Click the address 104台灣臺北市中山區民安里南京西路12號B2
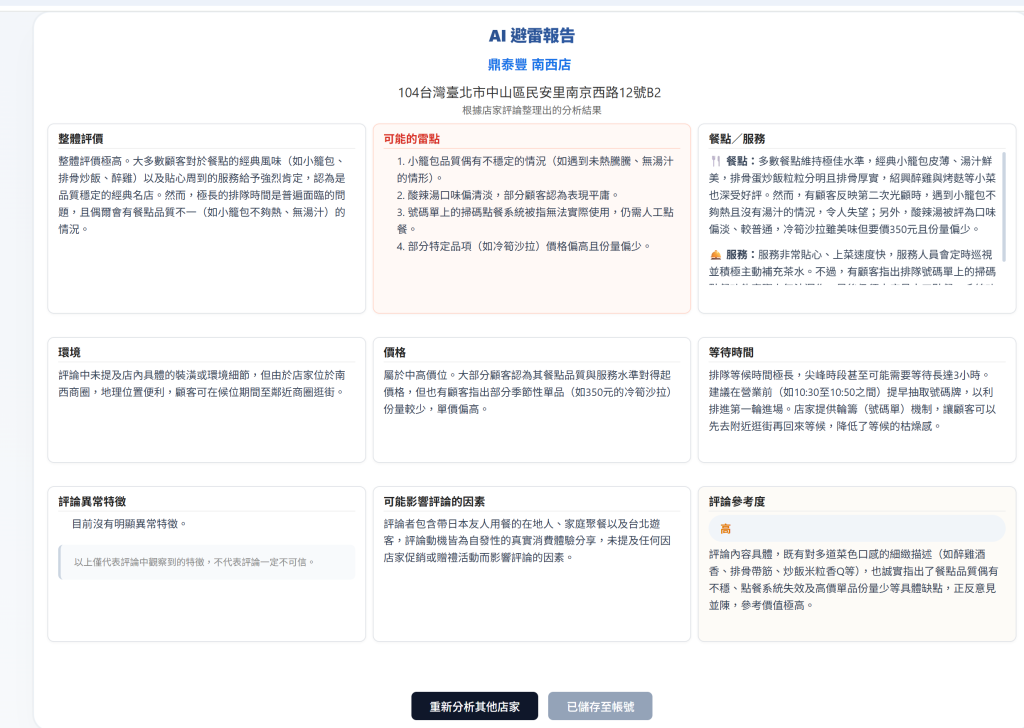 530,93
